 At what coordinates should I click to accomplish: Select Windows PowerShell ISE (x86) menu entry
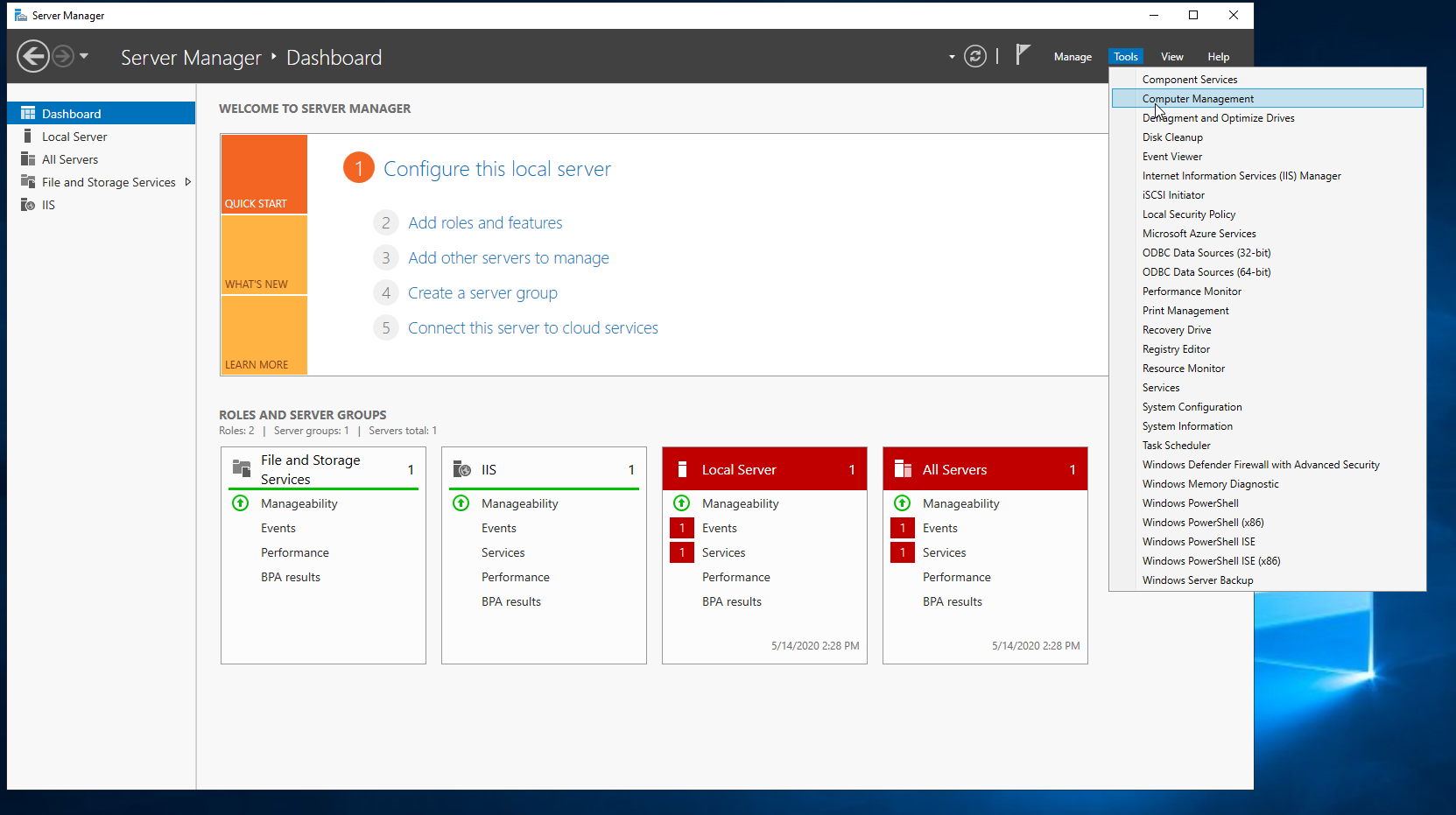coord(1267,561)
